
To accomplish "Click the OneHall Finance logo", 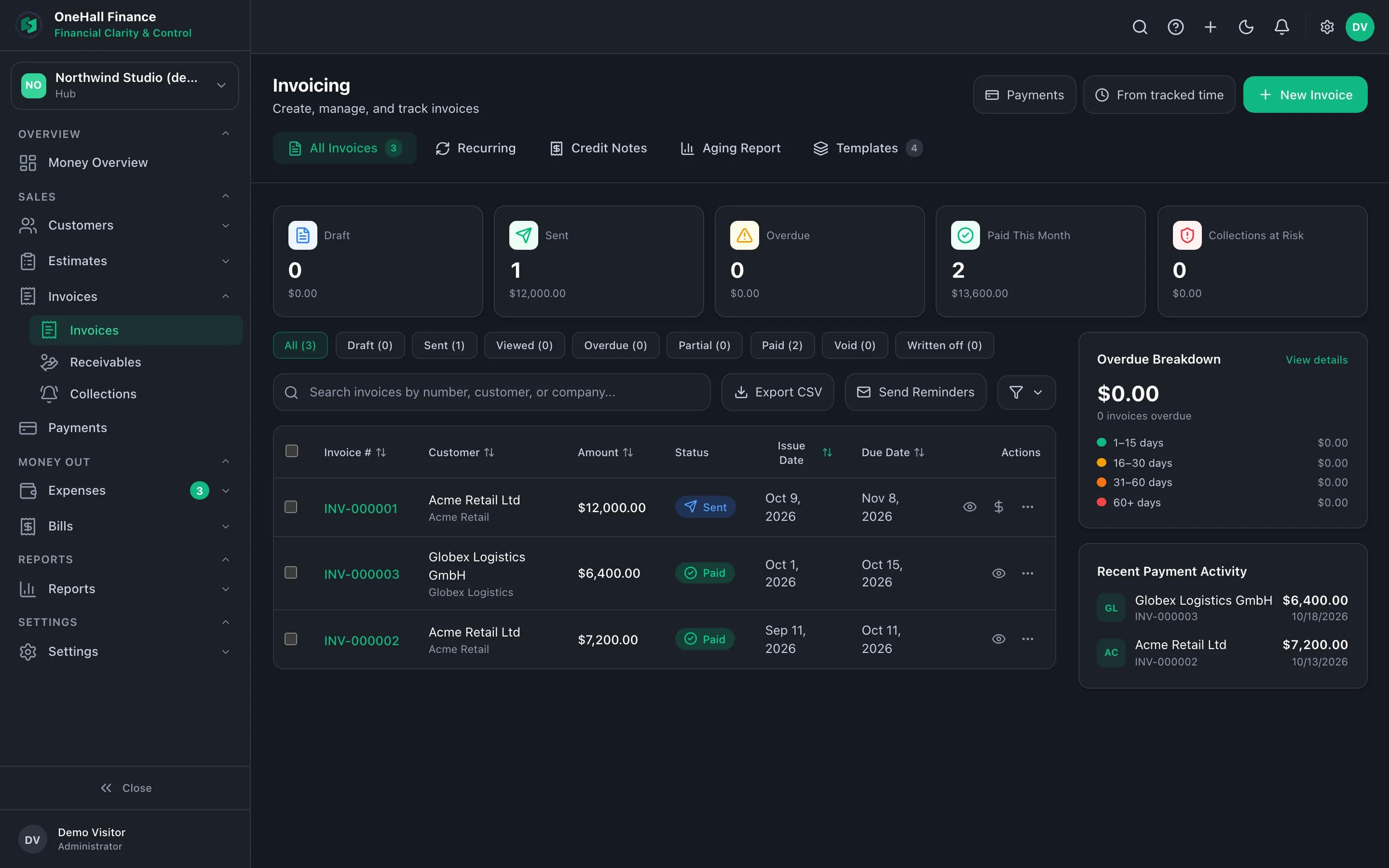I will [x=29, y=25].
